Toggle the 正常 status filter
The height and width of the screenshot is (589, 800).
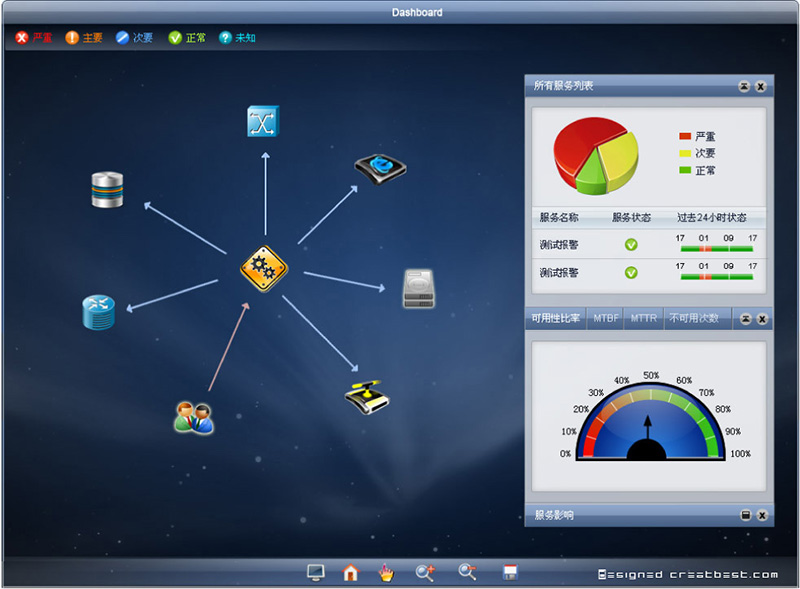click(187, 38)
